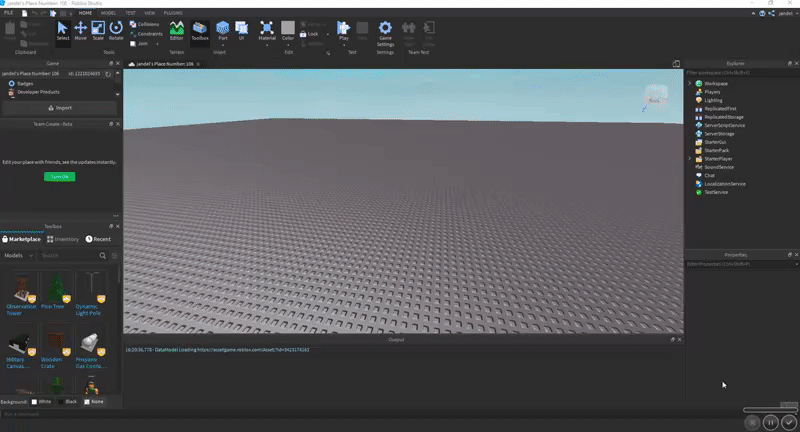
Task: Open Toolbox filter options icon
Action: pos(114,256)
